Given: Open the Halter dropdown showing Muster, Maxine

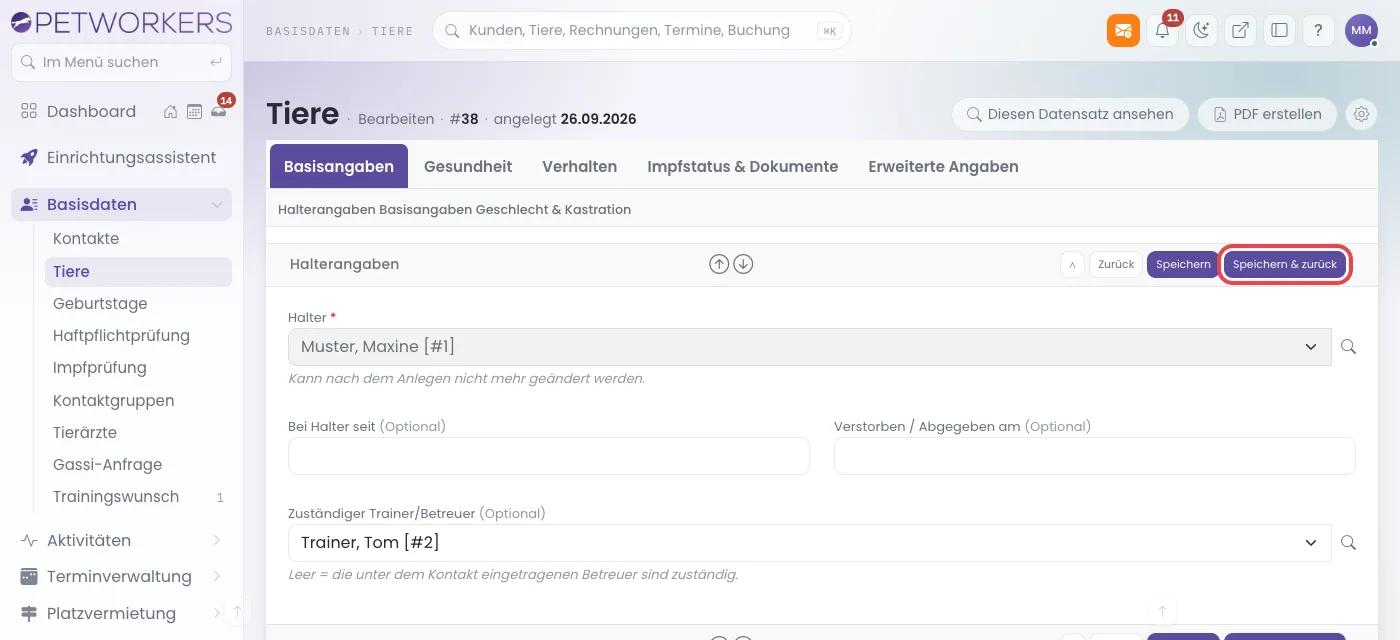Looking at the screenshot, I should click(x=809, y=347).
